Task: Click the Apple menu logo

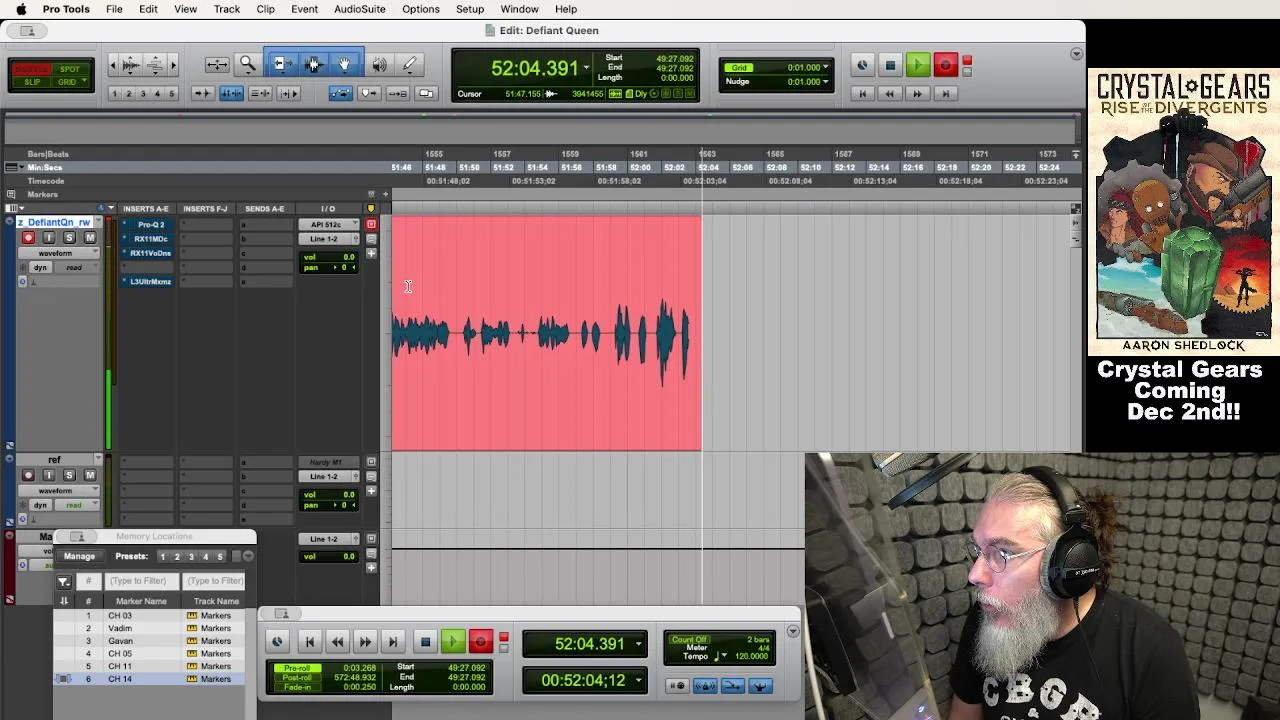Action: coord(21,9)
